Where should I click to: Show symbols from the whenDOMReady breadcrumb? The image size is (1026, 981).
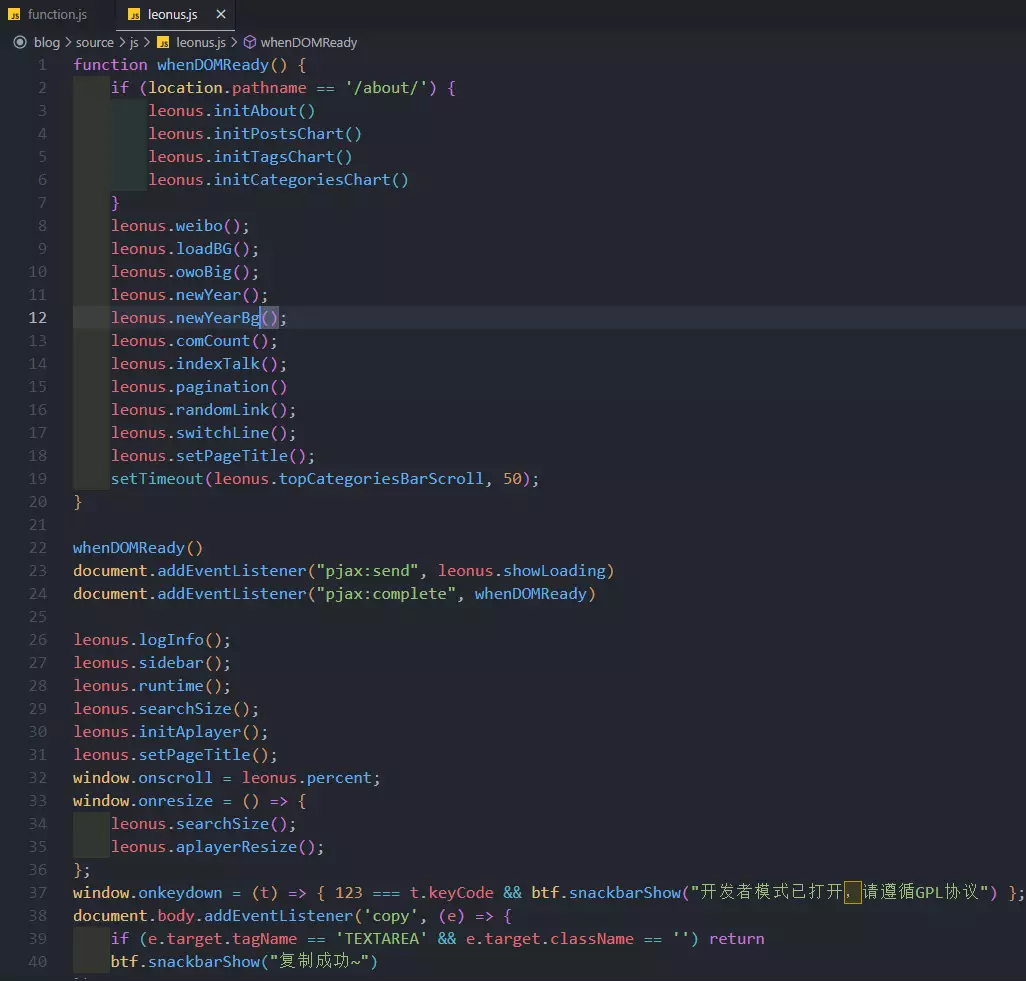(308, 42)
